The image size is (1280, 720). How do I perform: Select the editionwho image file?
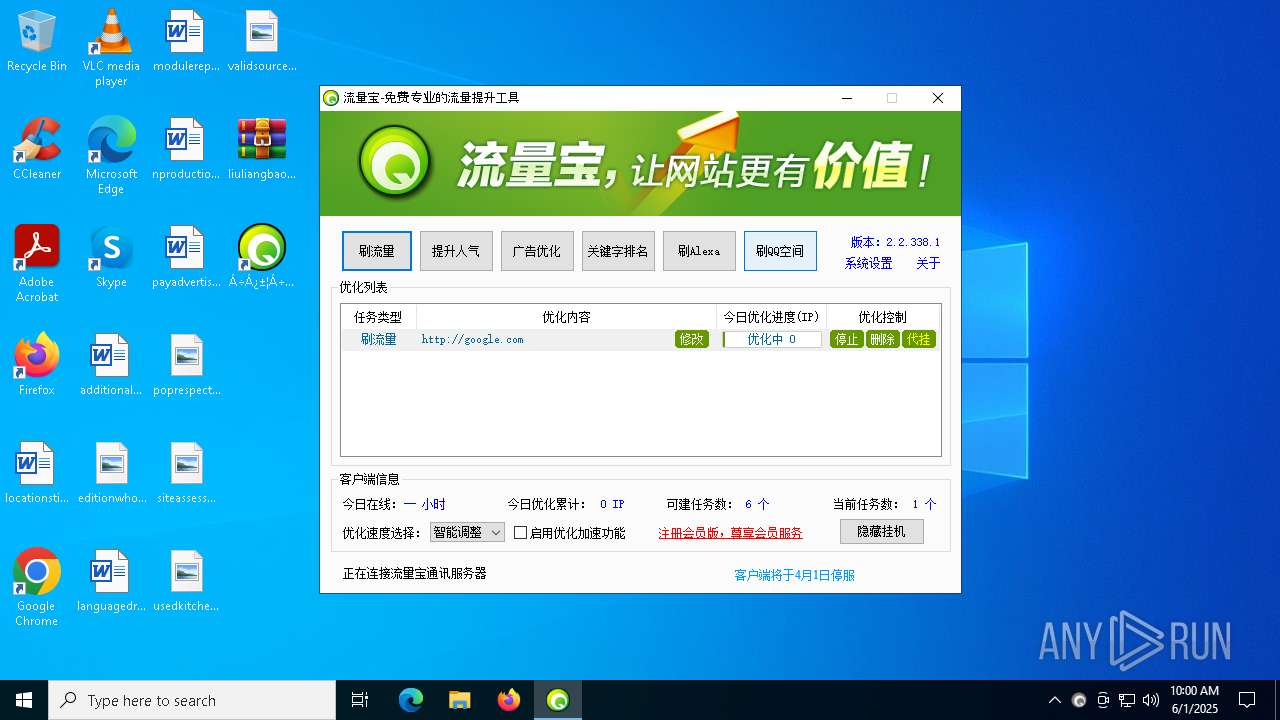111,473
